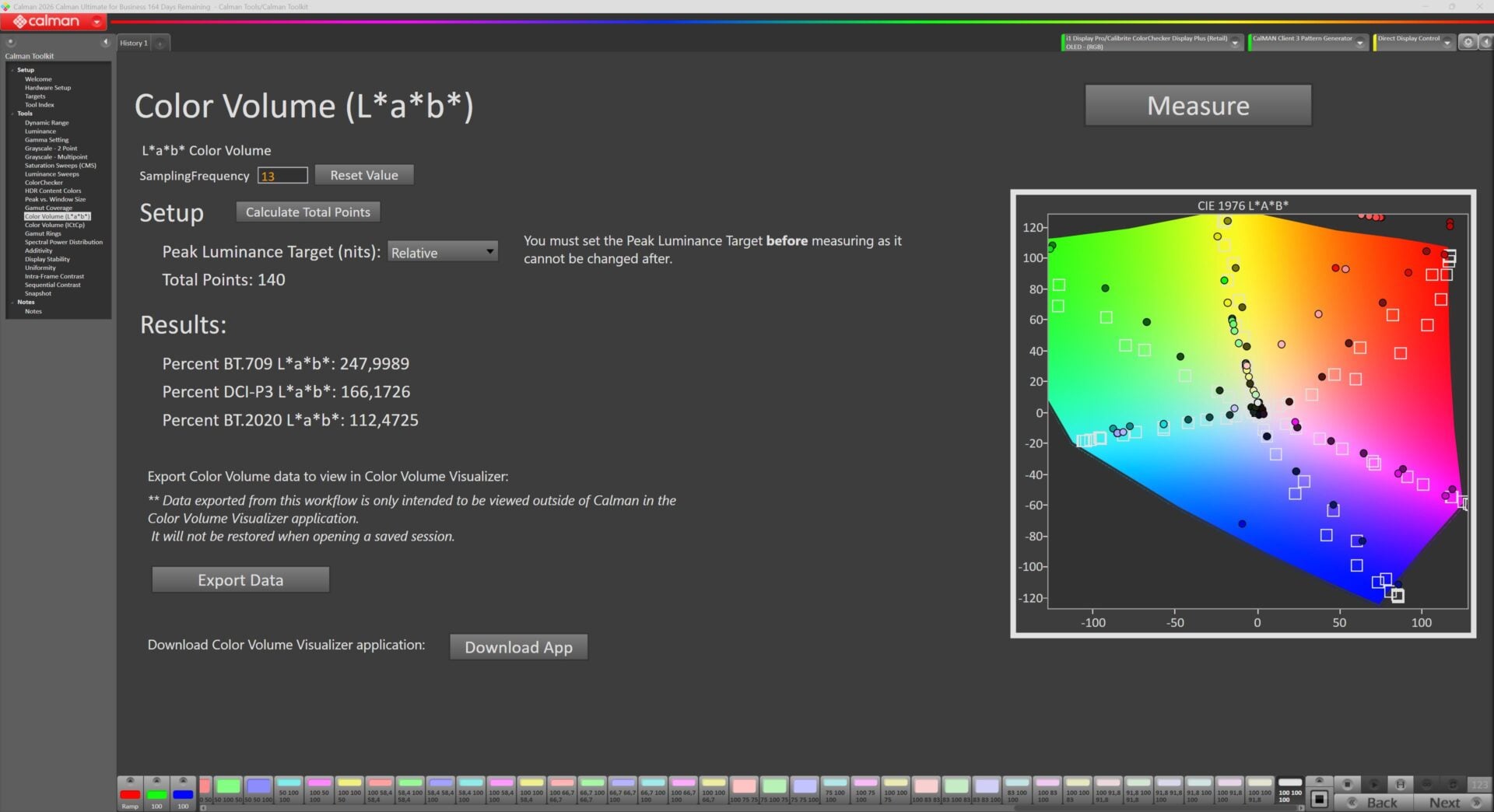Click the 123 numeric display icon
The width and height of the screenshot is (1494, 812).
coord(1479,784)
